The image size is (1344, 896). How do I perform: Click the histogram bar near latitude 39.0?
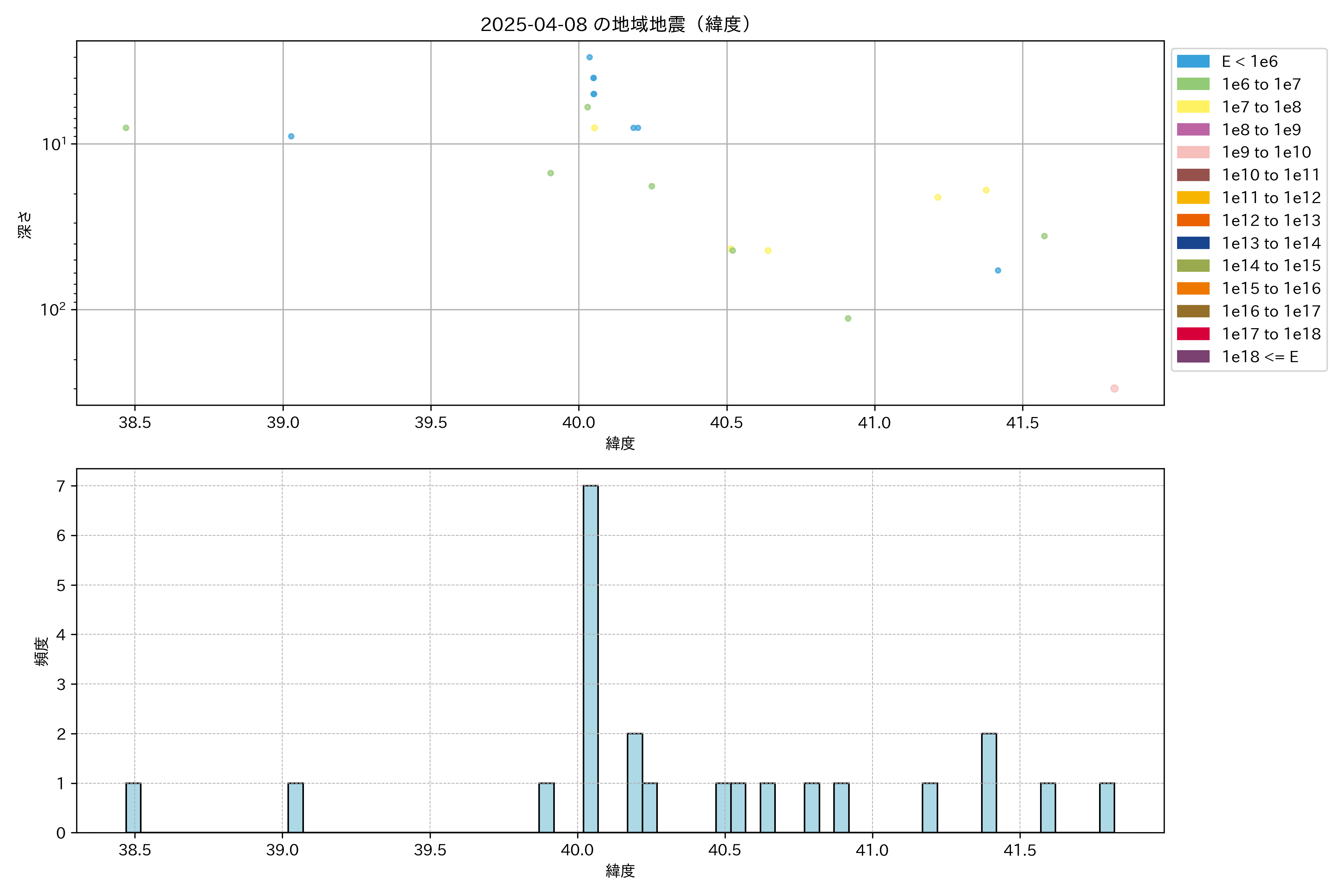(295, 808)
